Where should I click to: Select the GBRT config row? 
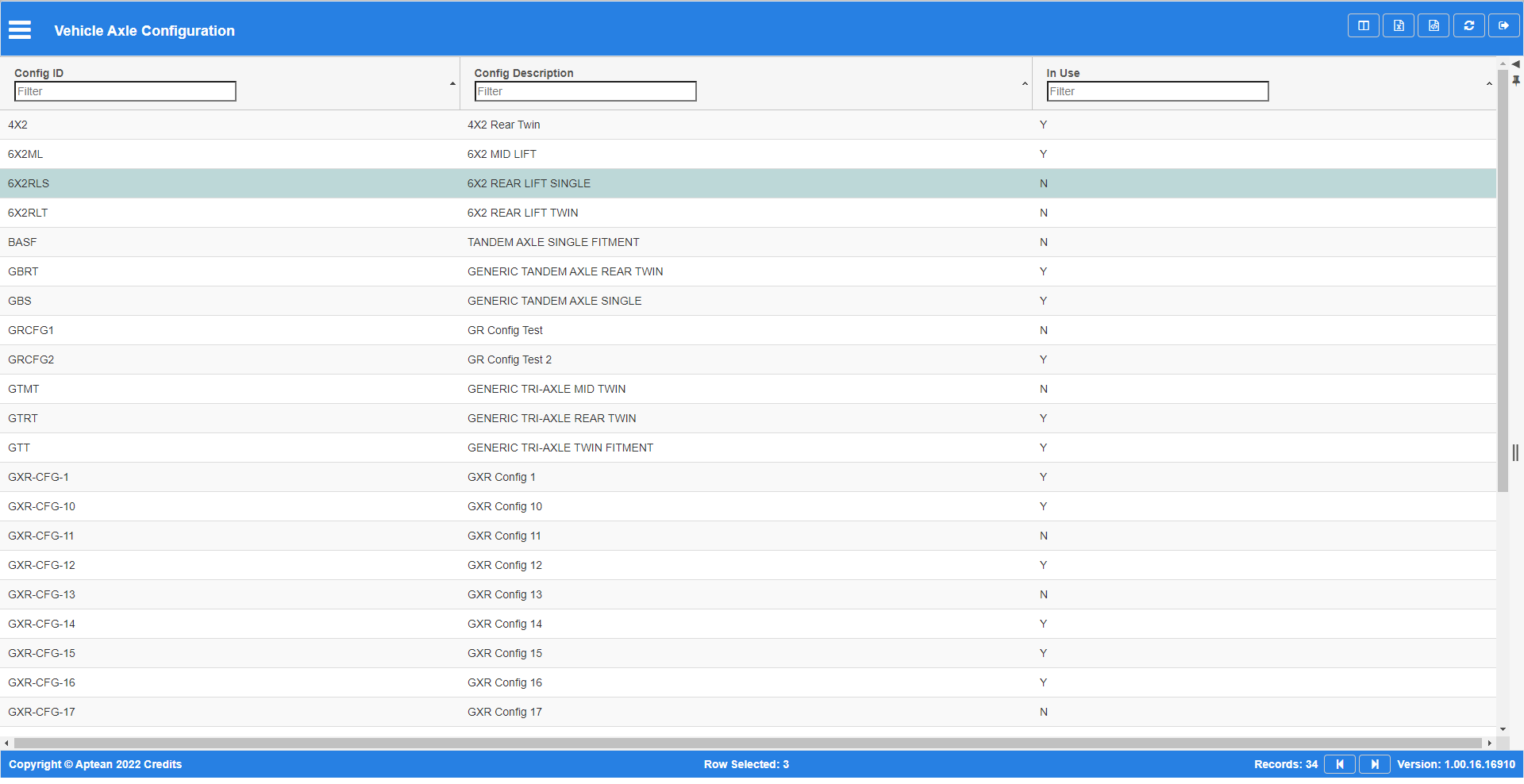(748, 271)
